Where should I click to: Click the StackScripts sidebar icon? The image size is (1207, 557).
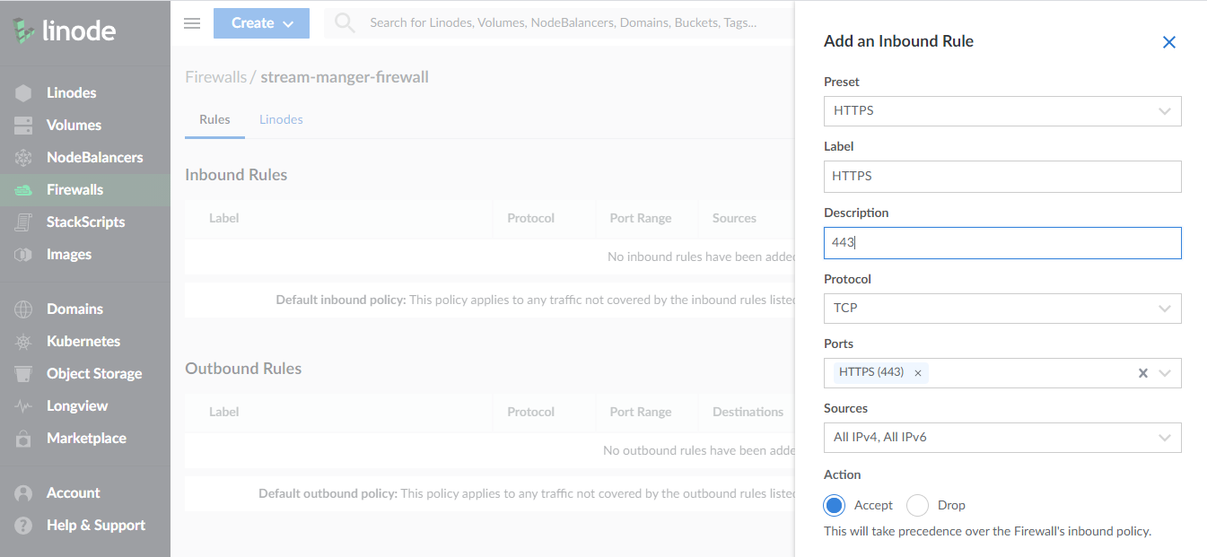point(23,222)
